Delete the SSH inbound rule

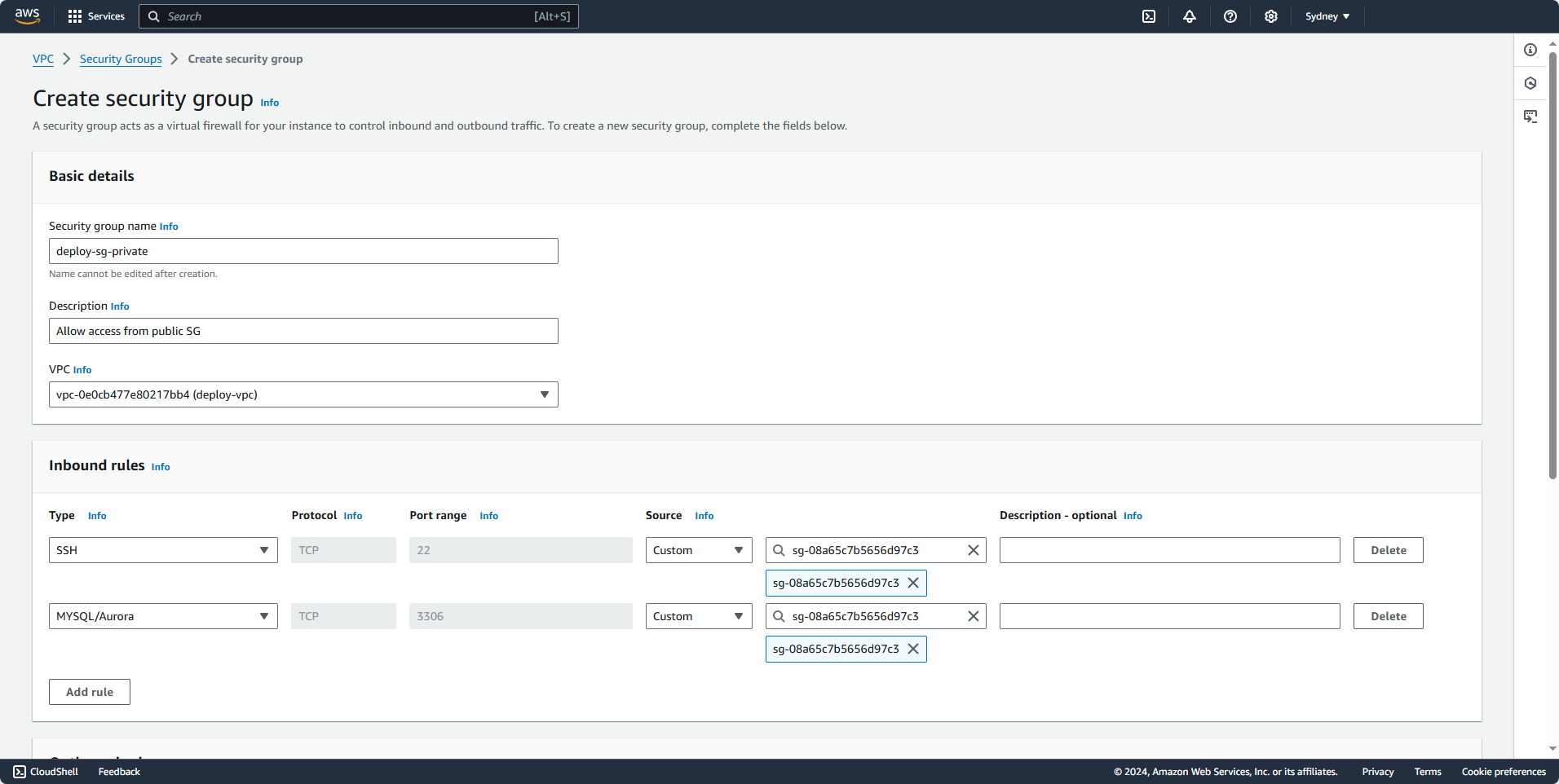1389,550
